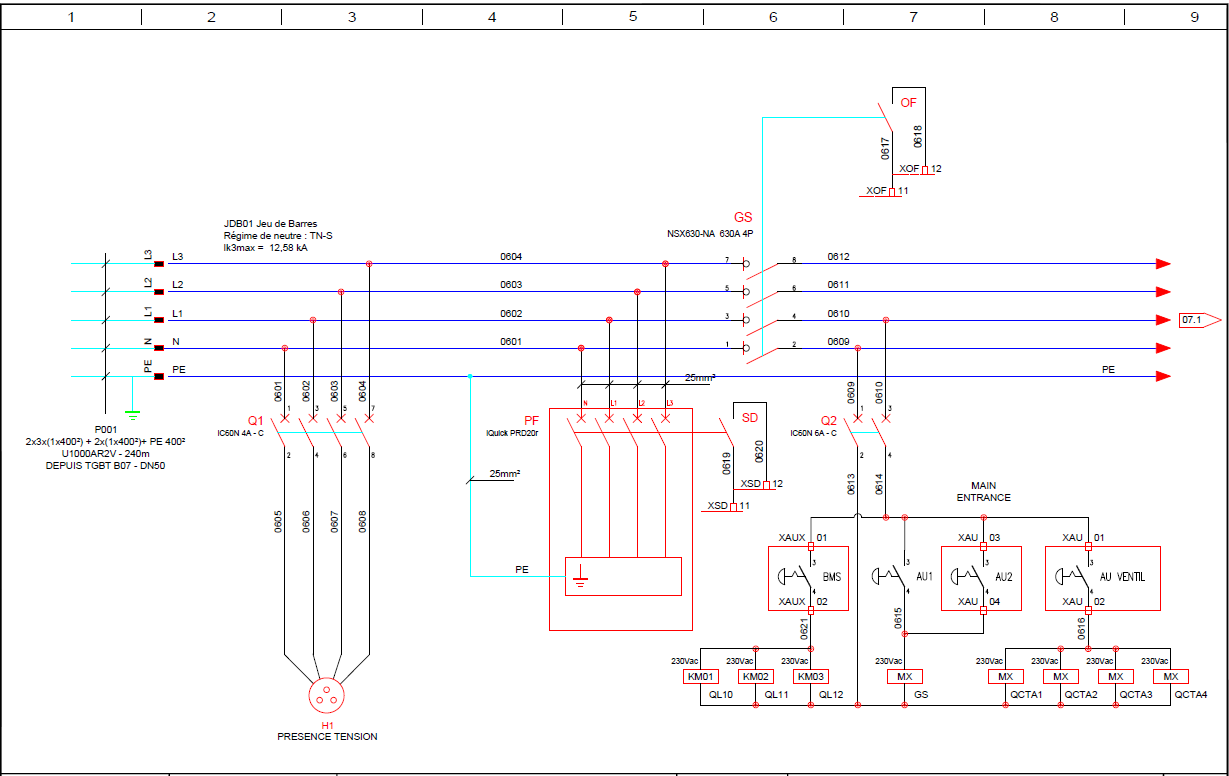This screenshot has height=776, width=1229.
Task: Click the MX coil above GS label
Action: pyautogui.click(x=904, y=677)
